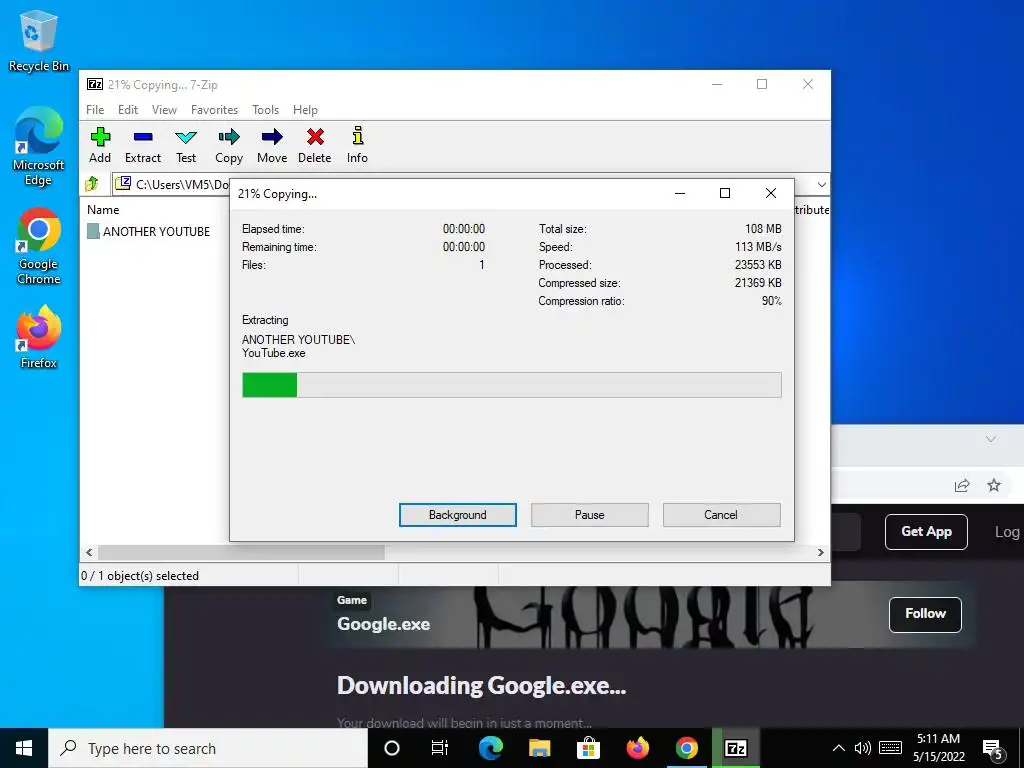Click the scroll-right arrow in the 7-Zip file list
The height and width of the screenshot is (768, 1024).
pos(821,552)
